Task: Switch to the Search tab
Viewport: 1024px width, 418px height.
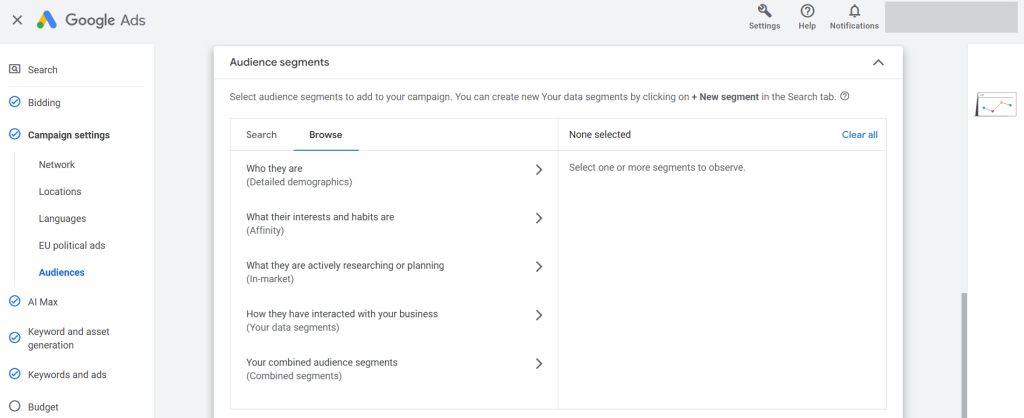Action: tap(261, 134)
